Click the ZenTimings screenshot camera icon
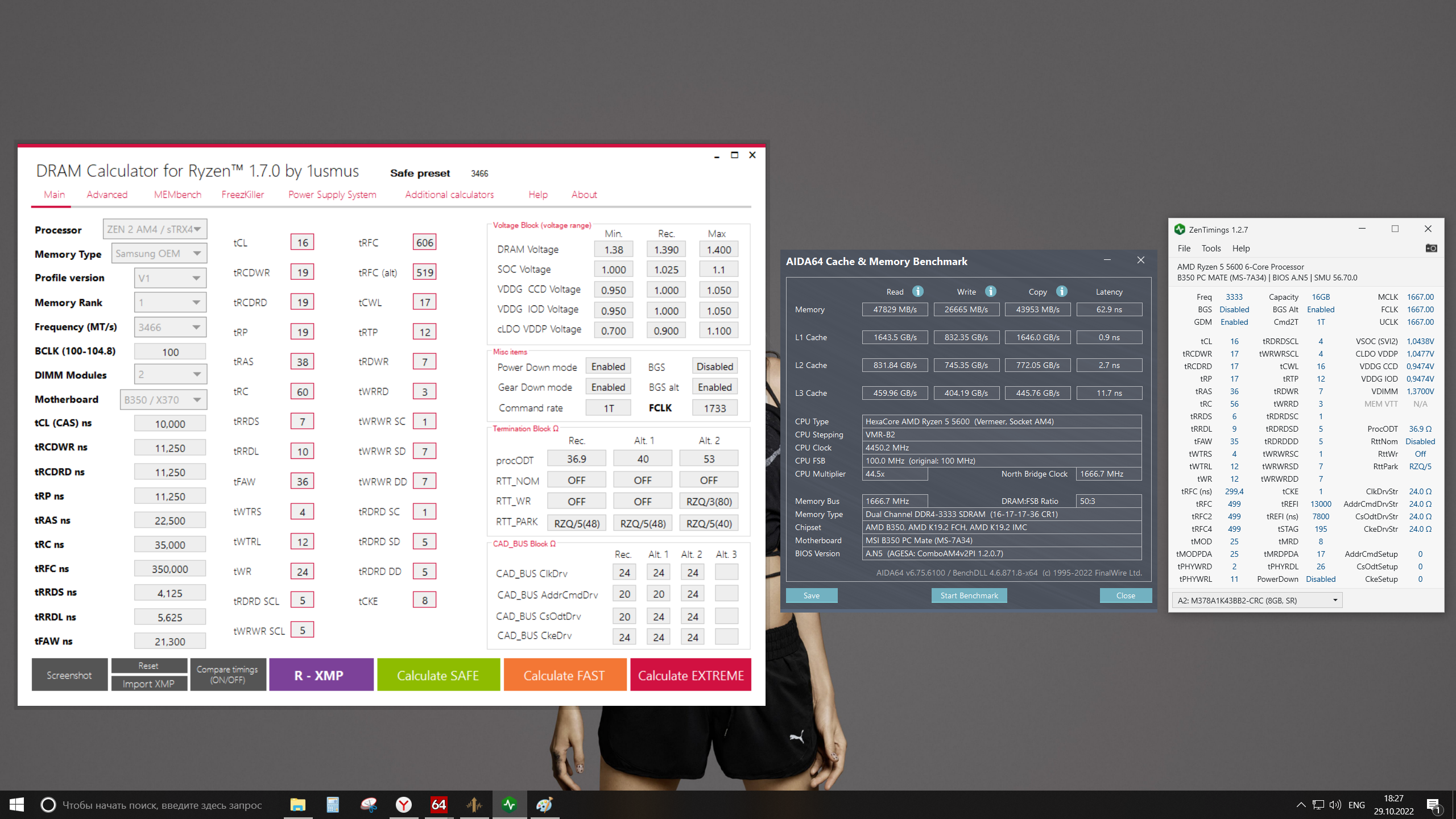 [x=1431, y=248]
